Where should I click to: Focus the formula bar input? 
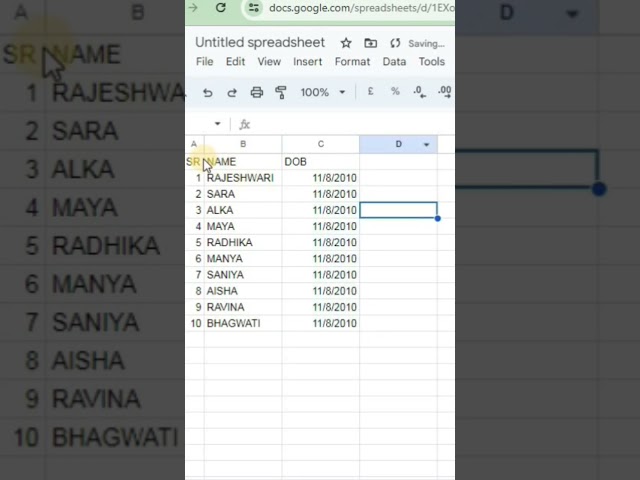point(351,124)
